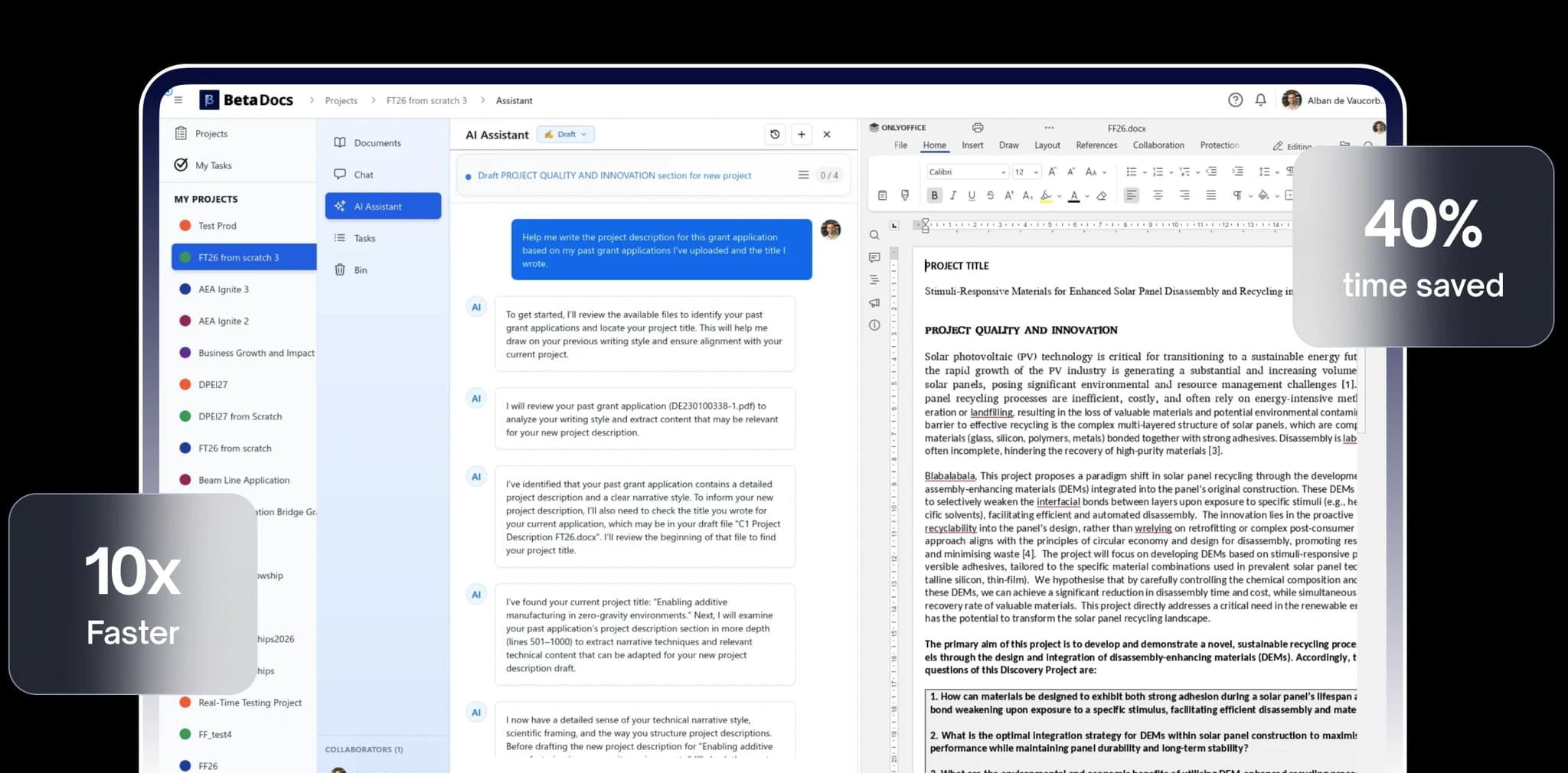Expand the Draft status dropdown
The width and height of the screenshot is (1568, 773).
(566, 135)
